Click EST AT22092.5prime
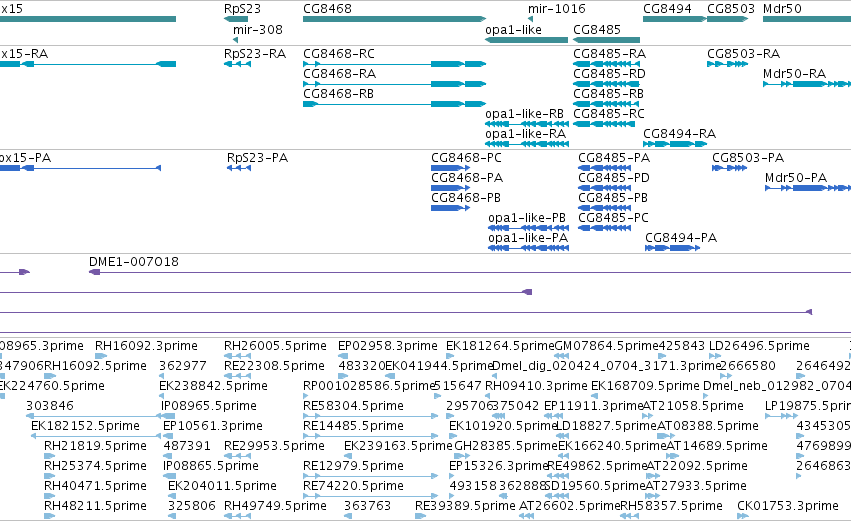The image size is (851, 521). tap(697, 467)
